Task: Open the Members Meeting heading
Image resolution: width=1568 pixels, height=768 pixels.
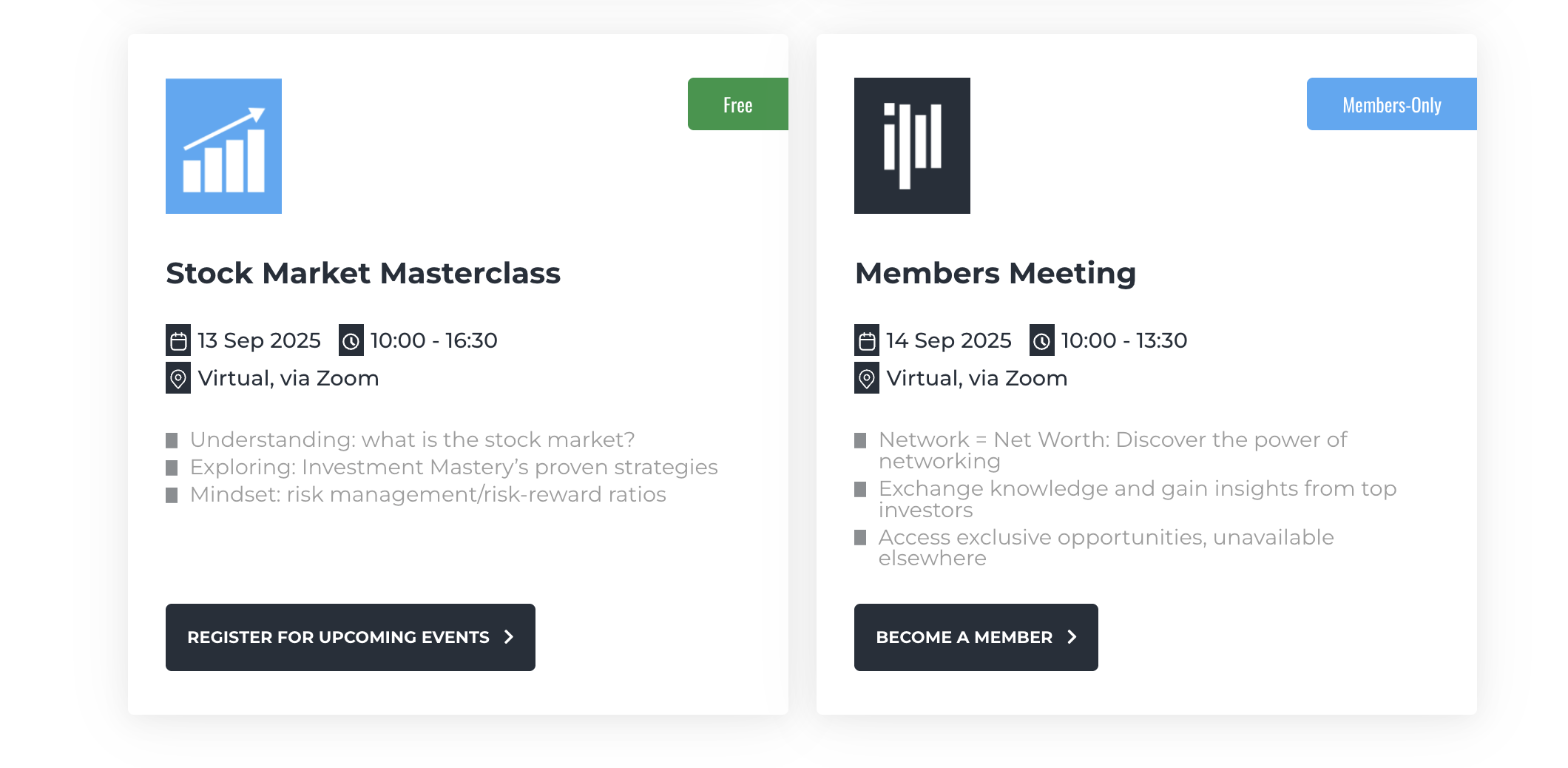Action: tap(996, 273)
